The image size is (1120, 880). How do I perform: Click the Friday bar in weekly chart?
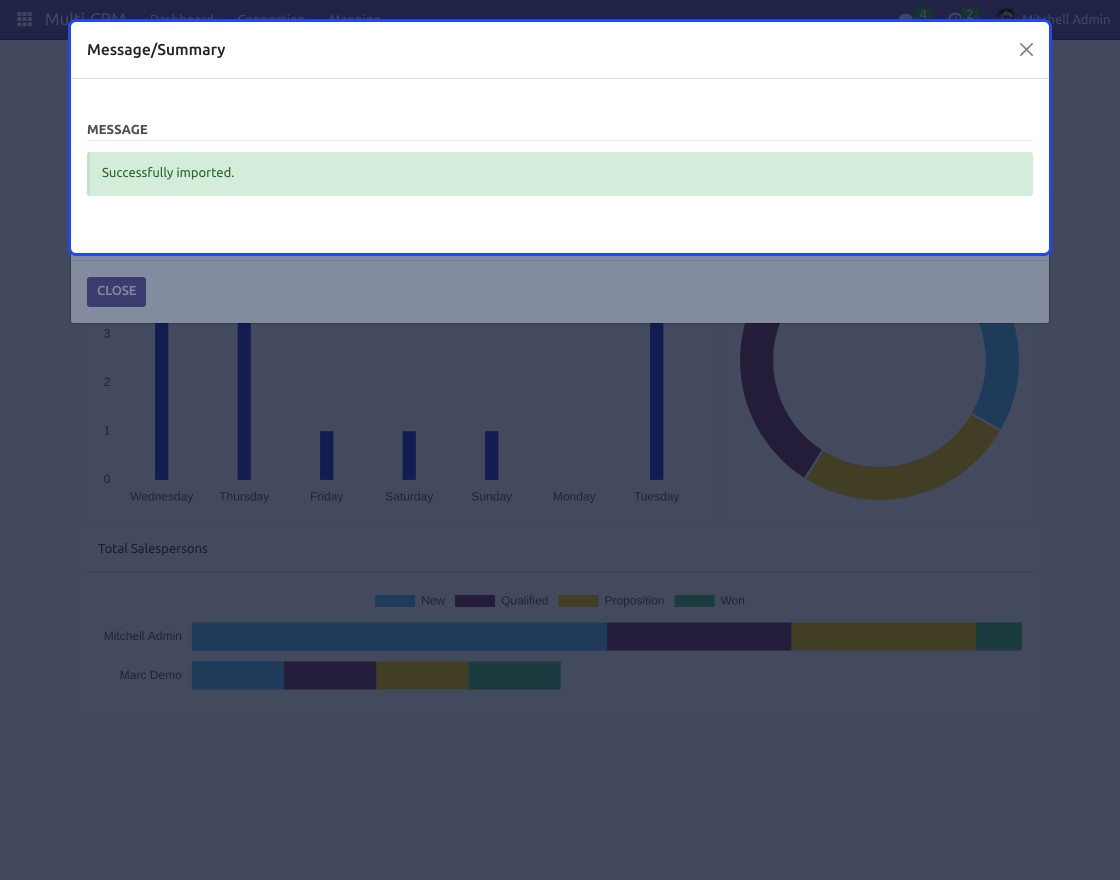point(326,455)
